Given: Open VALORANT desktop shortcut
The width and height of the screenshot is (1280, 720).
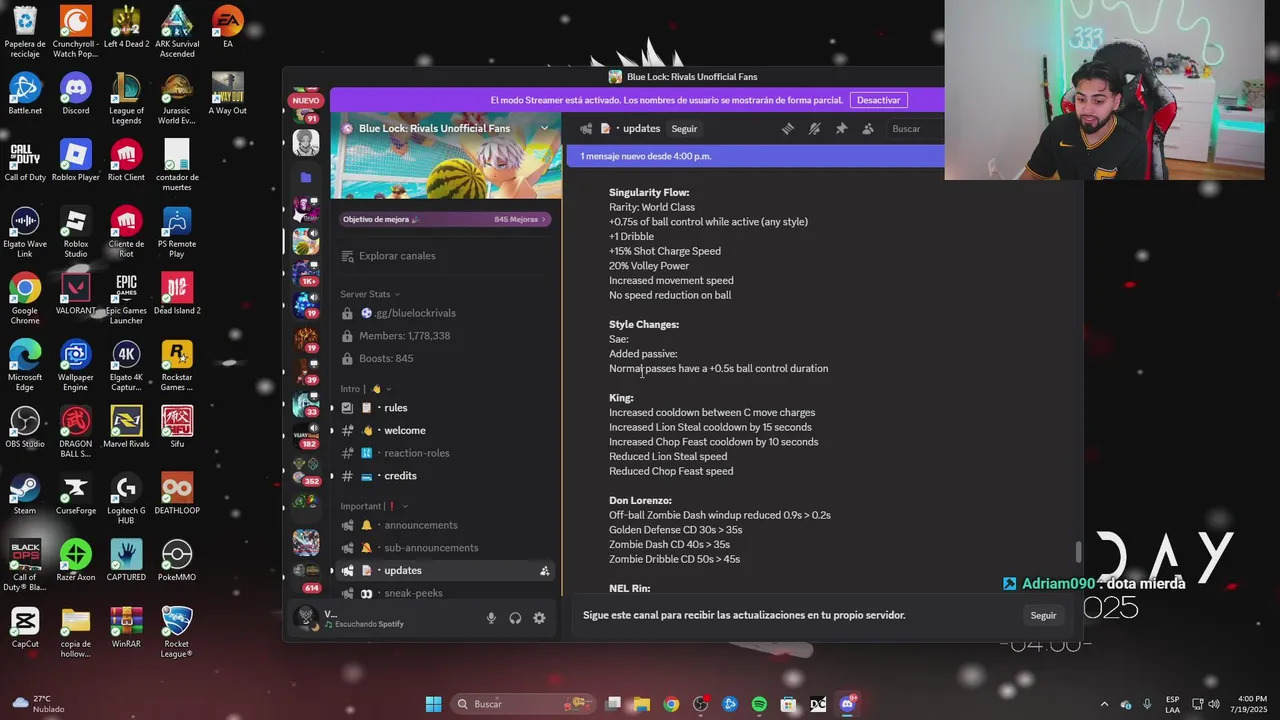Looking at the screenshot, I should click(x=76, y=294).
